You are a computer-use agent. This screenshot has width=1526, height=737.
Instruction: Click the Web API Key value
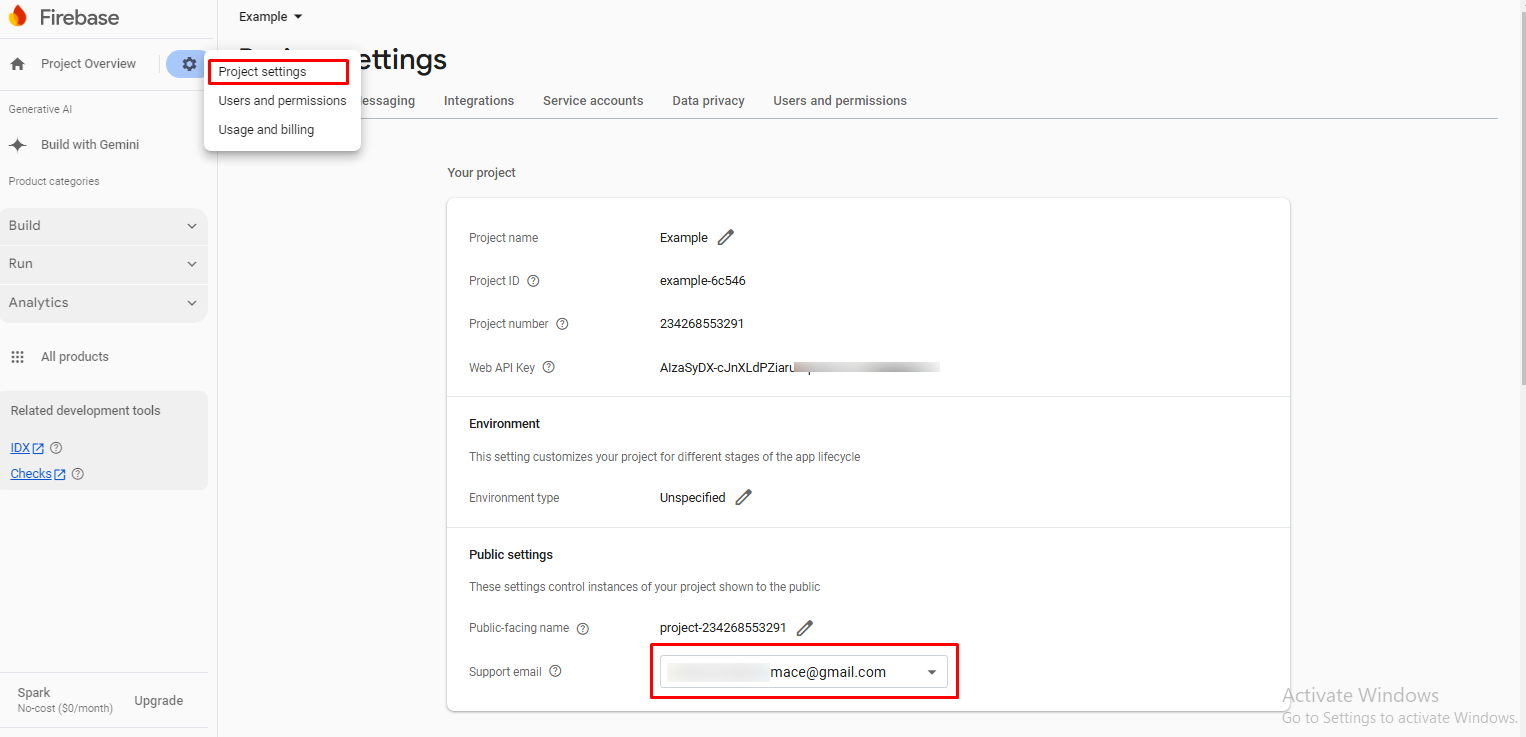point(799,367)
